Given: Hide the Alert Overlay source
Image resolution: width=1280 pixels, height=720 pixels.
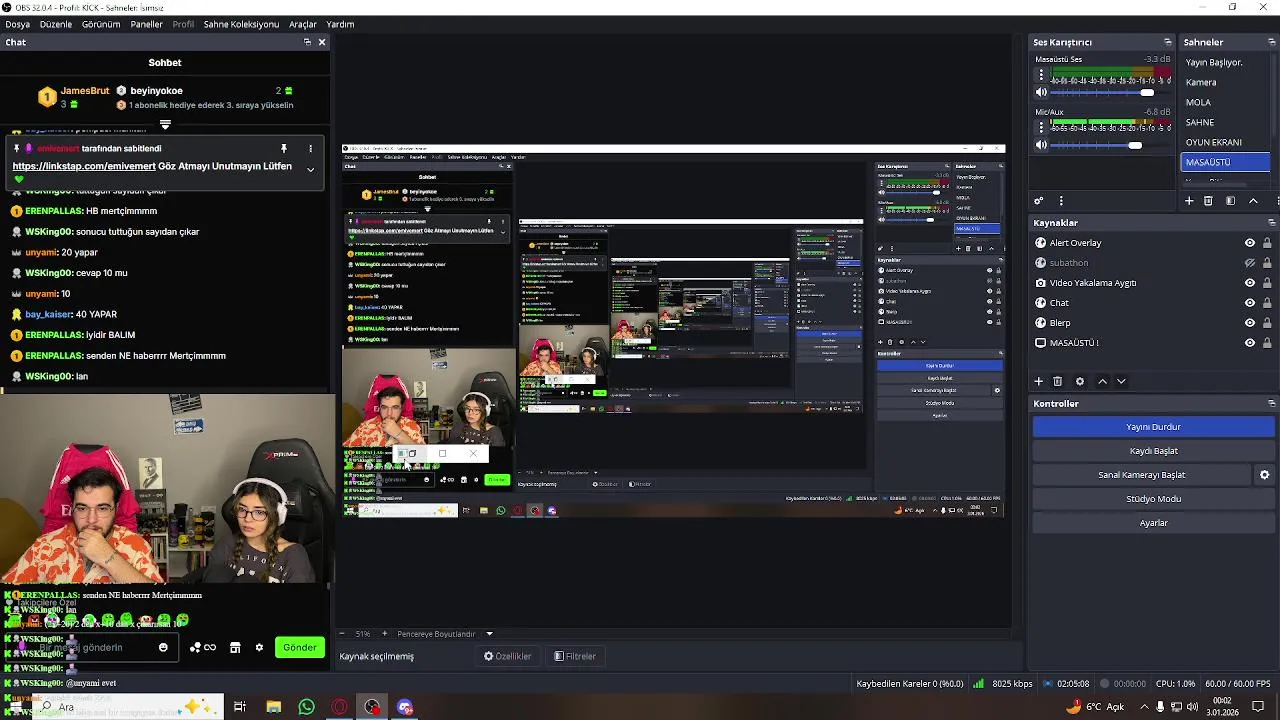Looking at the screenshot, I should pyautogui.click(x=1249, y=243).
